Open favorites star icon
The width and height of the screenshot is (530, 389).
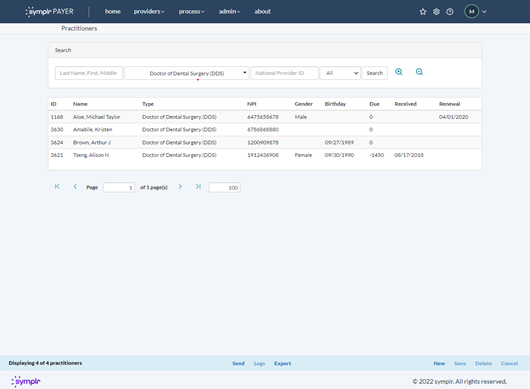pos(423,12)
